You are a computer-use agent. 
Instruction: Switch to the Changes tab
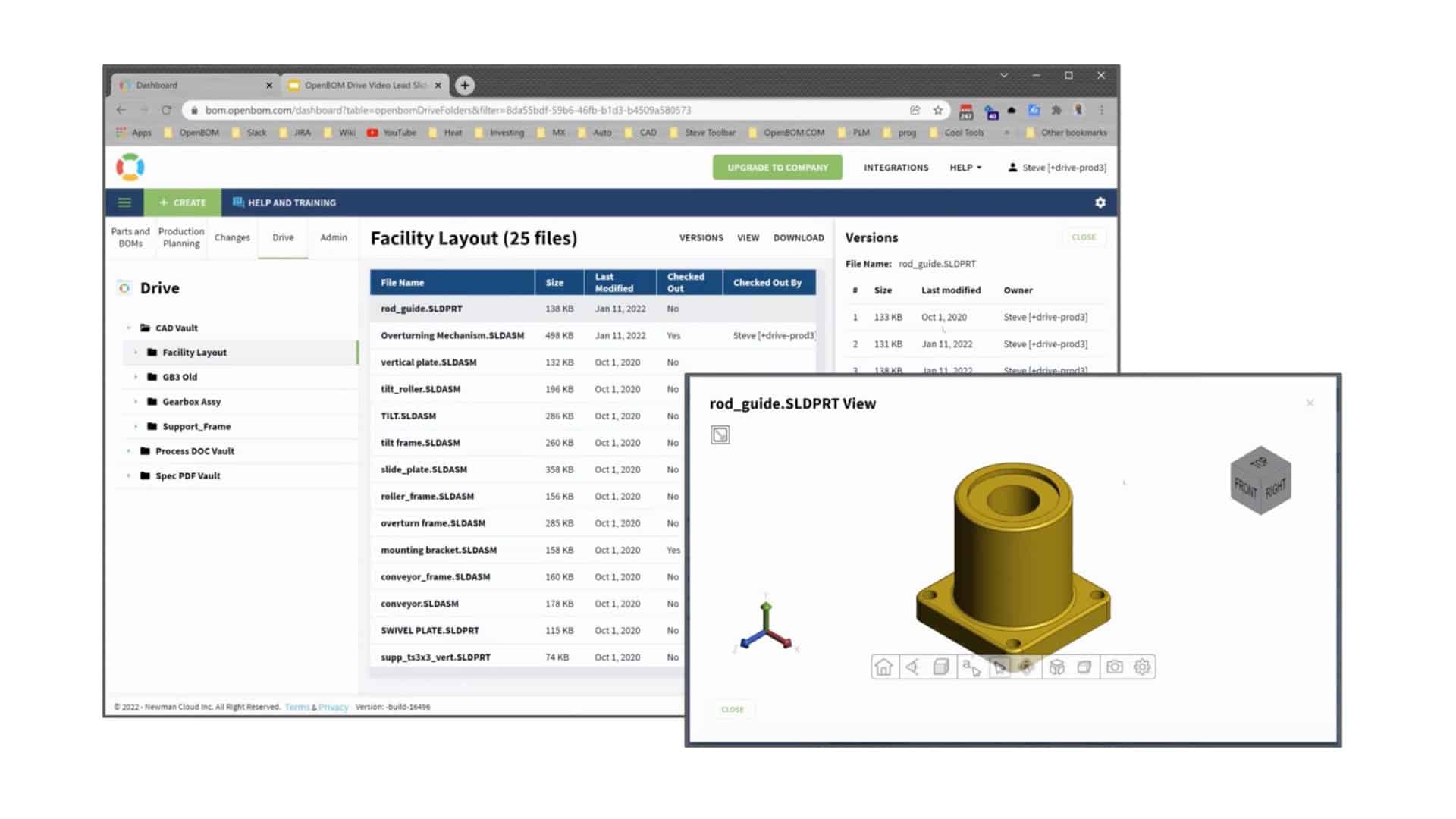click(233, 237)
